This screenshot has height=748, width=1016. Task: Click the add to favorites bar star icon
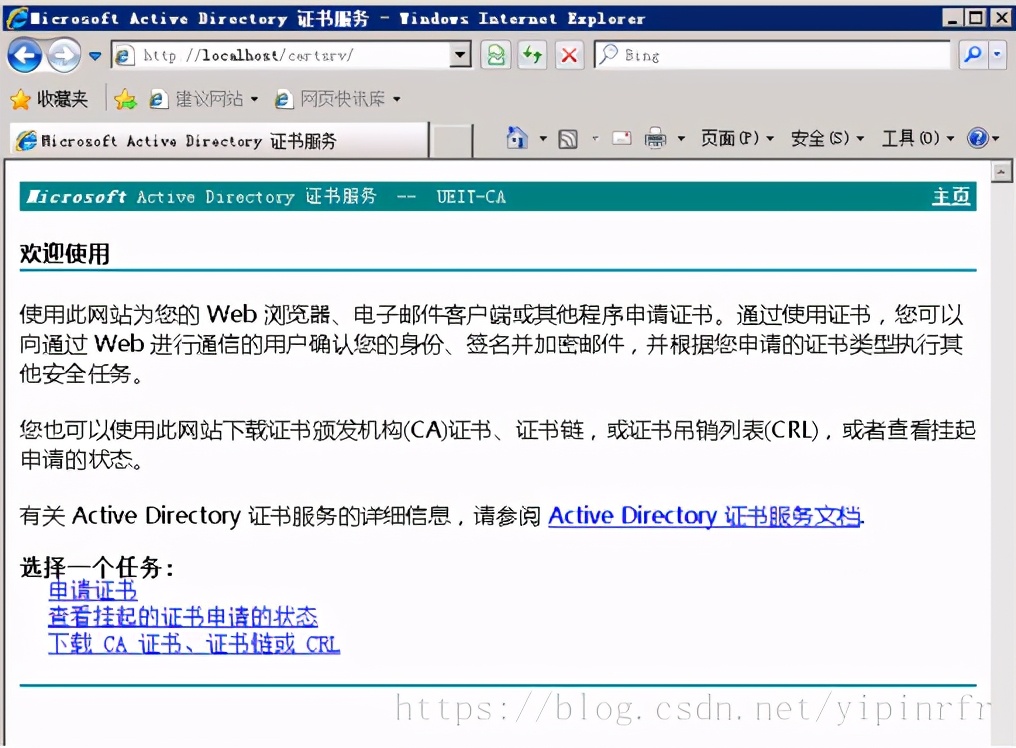click(x=125, y=99)
